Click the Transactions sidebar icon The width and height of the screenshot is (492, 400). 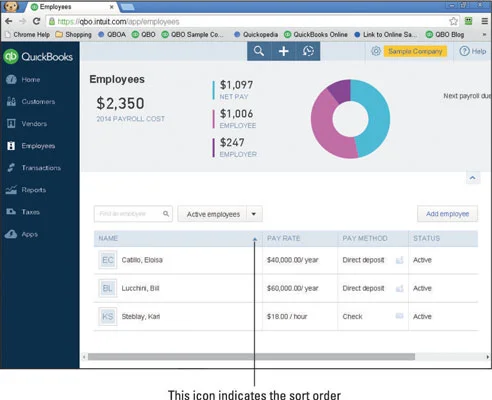tap(11, 168)
